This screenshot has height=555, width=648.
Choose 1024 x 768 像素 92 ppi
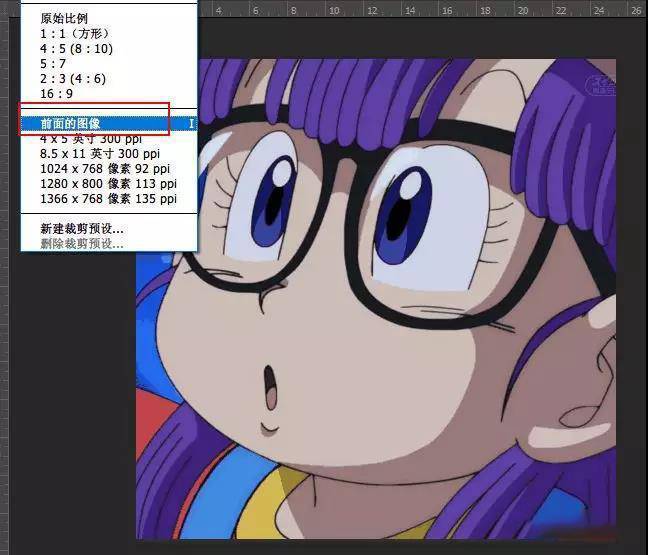[x=109, y=169]
